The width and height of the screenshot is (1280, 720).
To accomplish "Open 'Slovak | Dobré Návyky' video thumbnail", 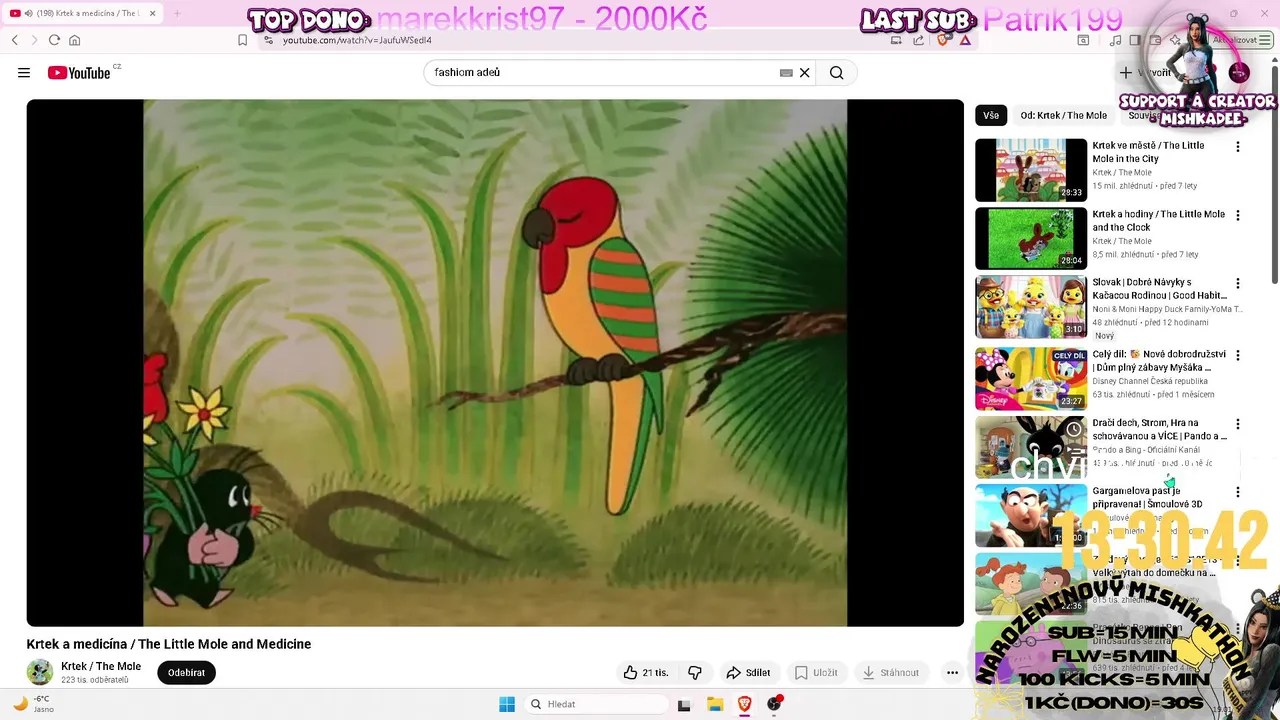I will coord(1031,308).
